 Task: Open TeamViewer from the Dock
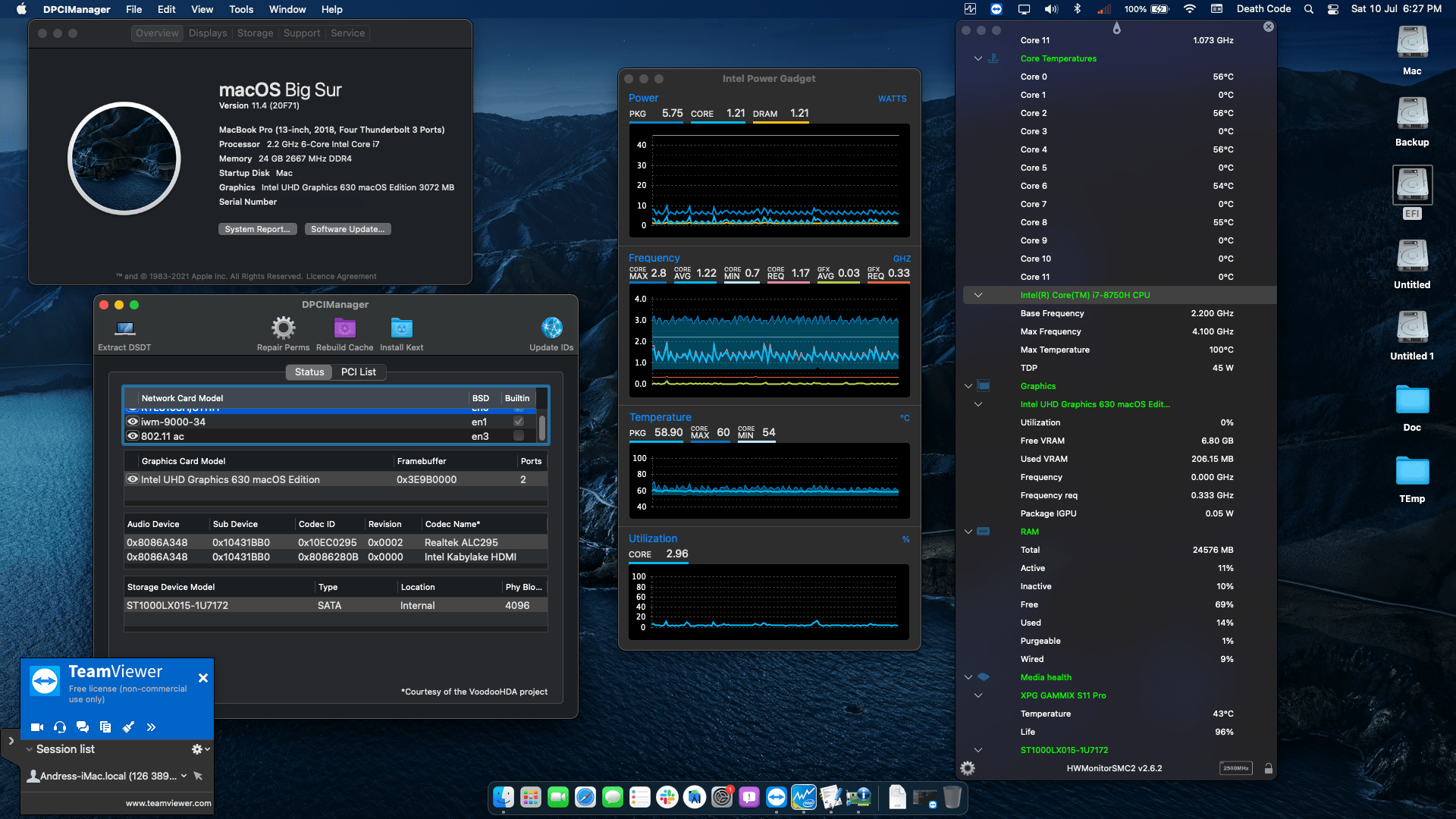(x=777, y=797)
